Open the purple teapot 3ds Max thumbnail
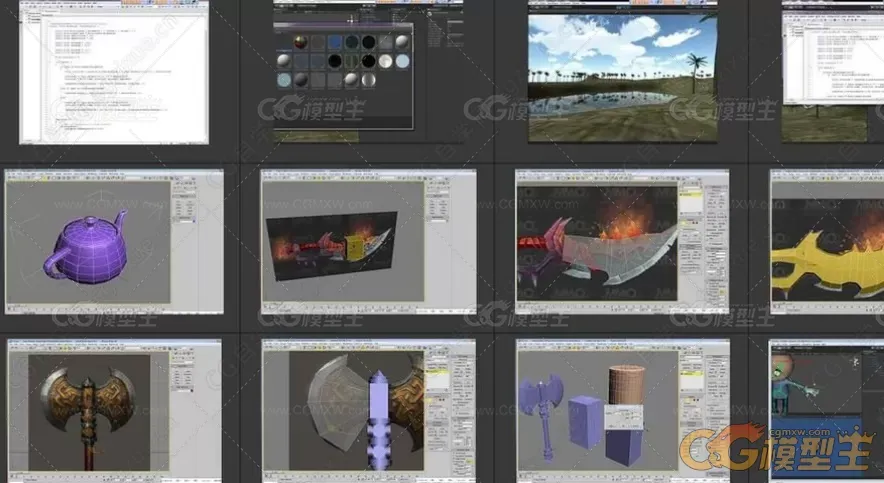 click(114, 242)
